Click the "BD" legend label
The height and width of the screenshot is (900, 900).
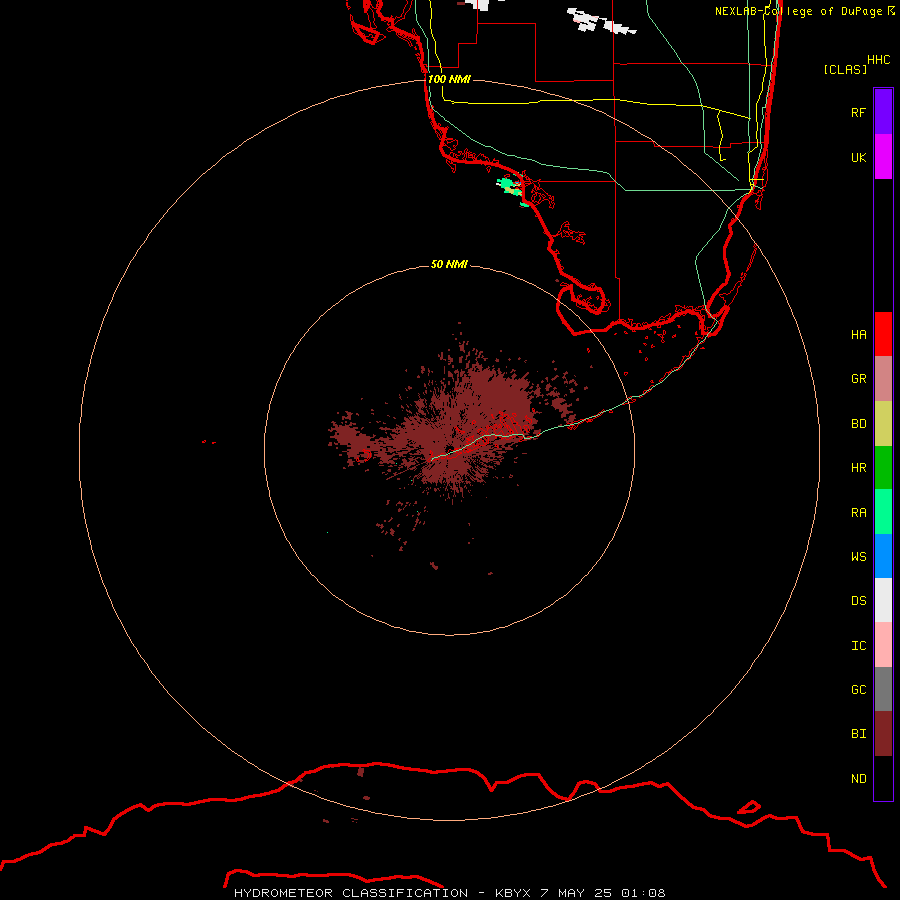click(858, 424)
